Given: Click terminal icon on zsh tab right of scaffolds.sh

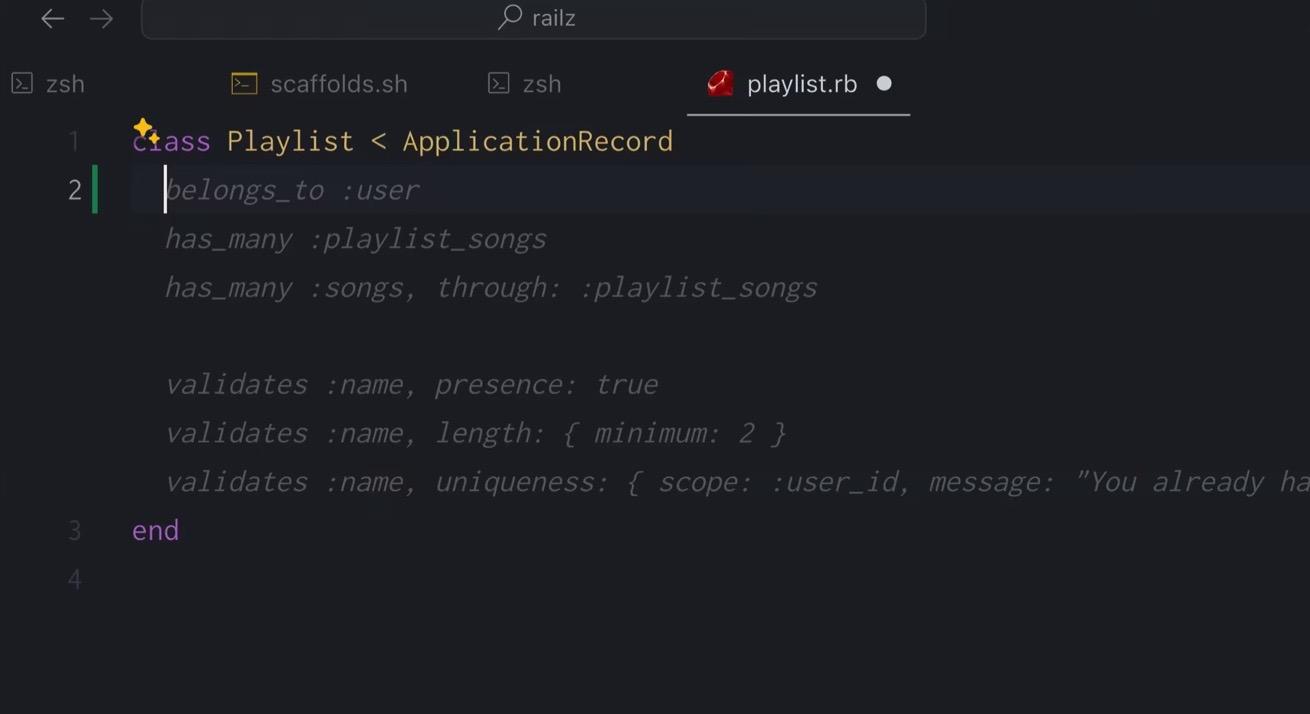Looking at the screenshot, I should (498, 84).
